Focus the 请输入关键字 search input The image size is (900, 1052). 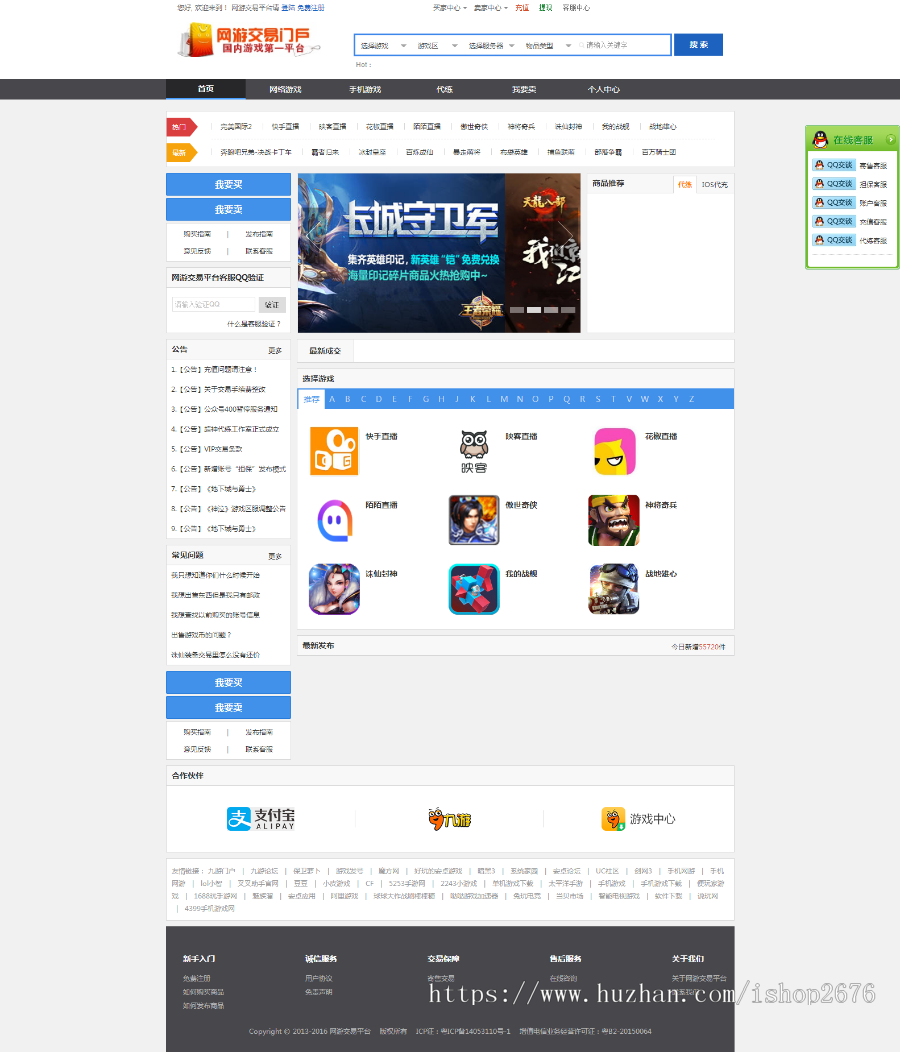tap(623, 46)
